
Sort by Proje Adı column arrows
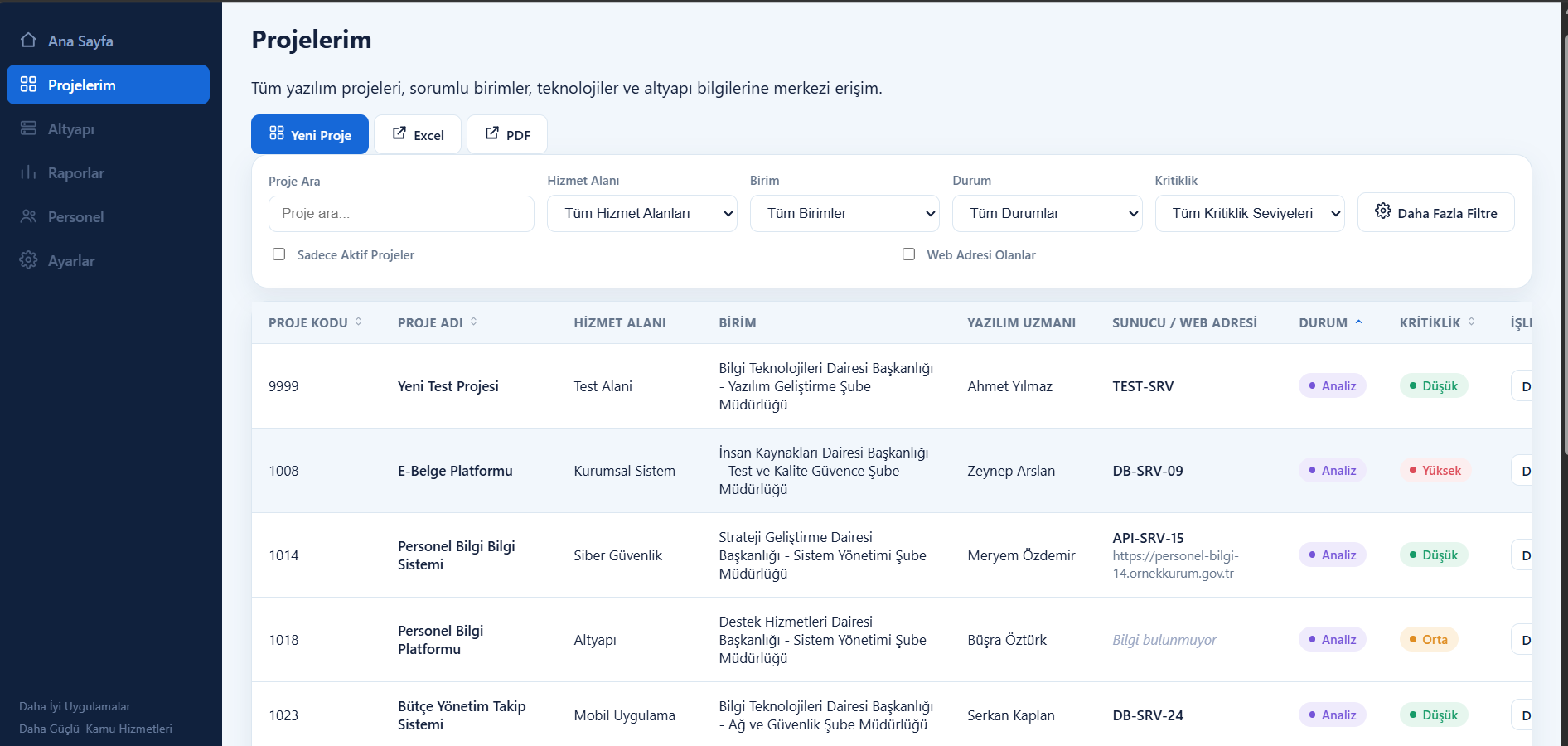pyautogui.click(x=474, y=322)
